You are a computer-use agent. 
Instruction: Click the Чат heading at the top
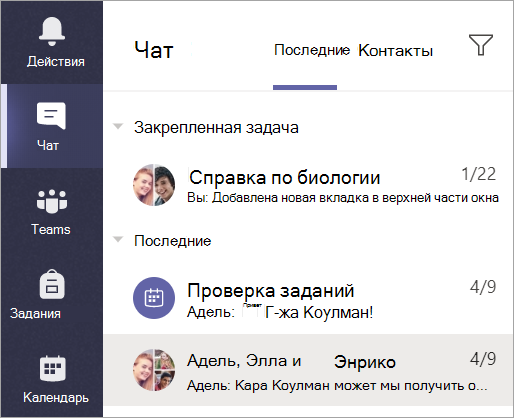(154, 50)
